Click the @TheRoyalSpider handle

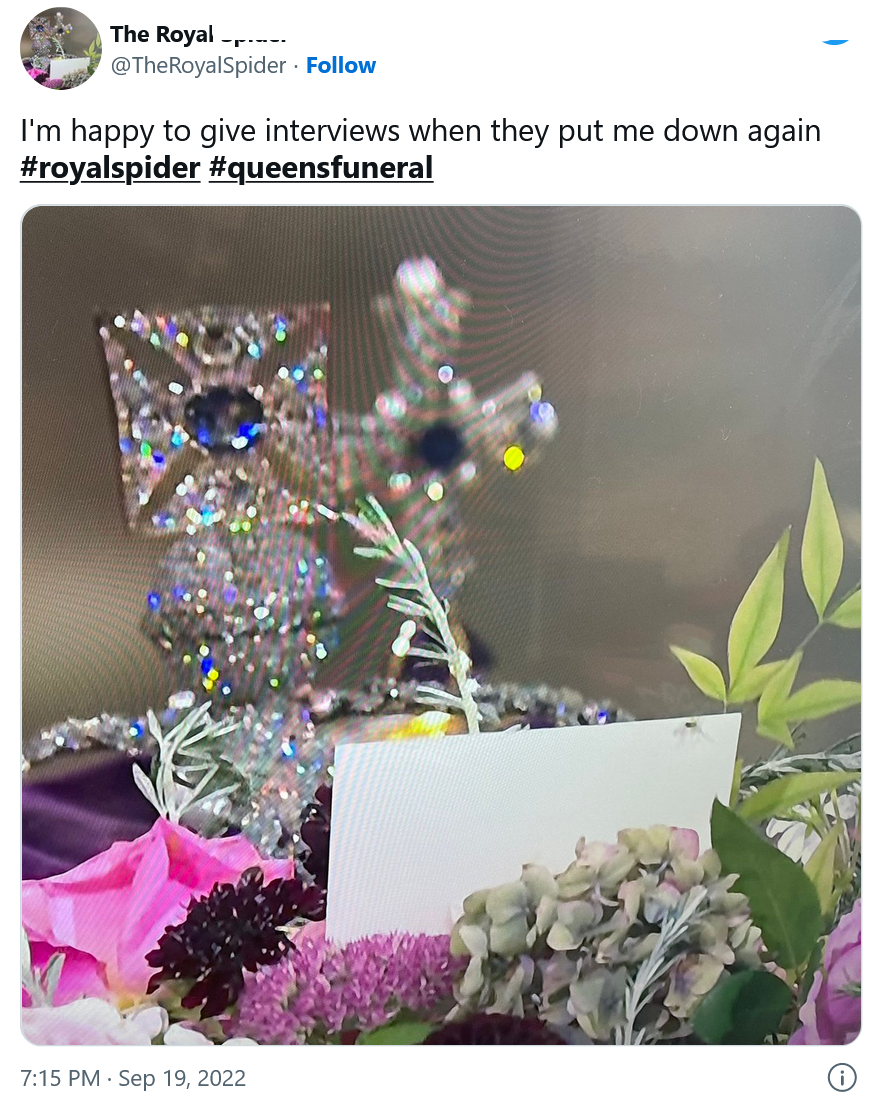[198, 65]
